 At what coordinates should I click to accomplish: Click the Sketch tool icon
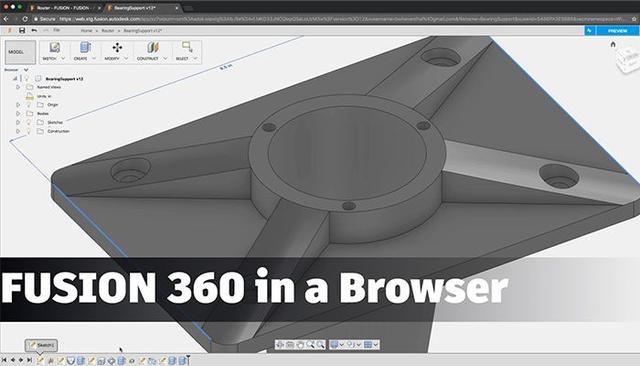pyautogui.click(x=55, y=48)
